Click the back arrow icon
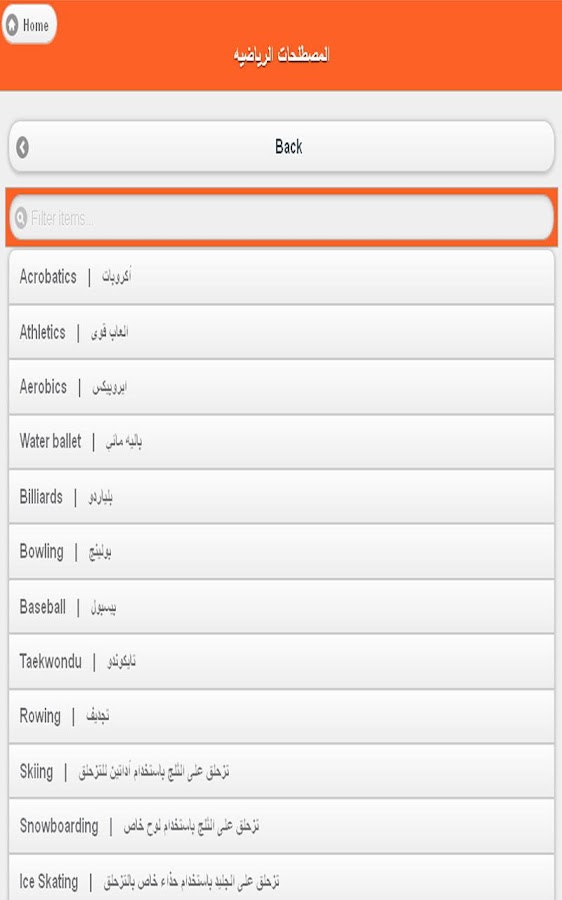 tap(22, 148)
